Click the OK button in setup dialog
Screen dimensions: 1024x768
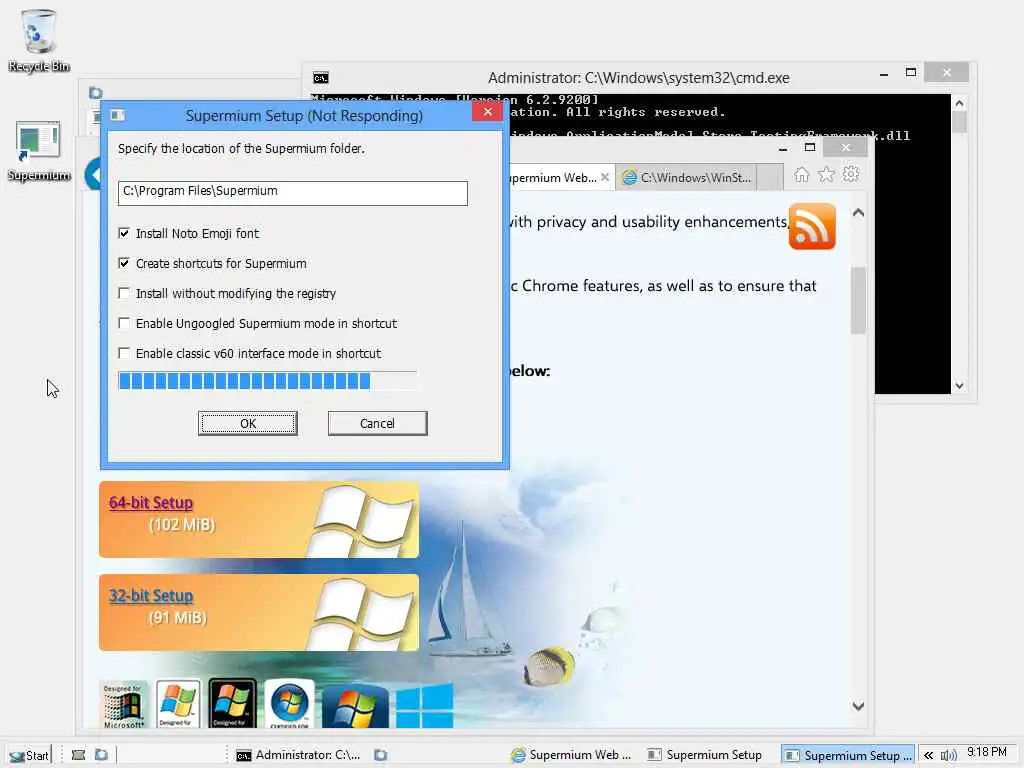pos(248,423)
